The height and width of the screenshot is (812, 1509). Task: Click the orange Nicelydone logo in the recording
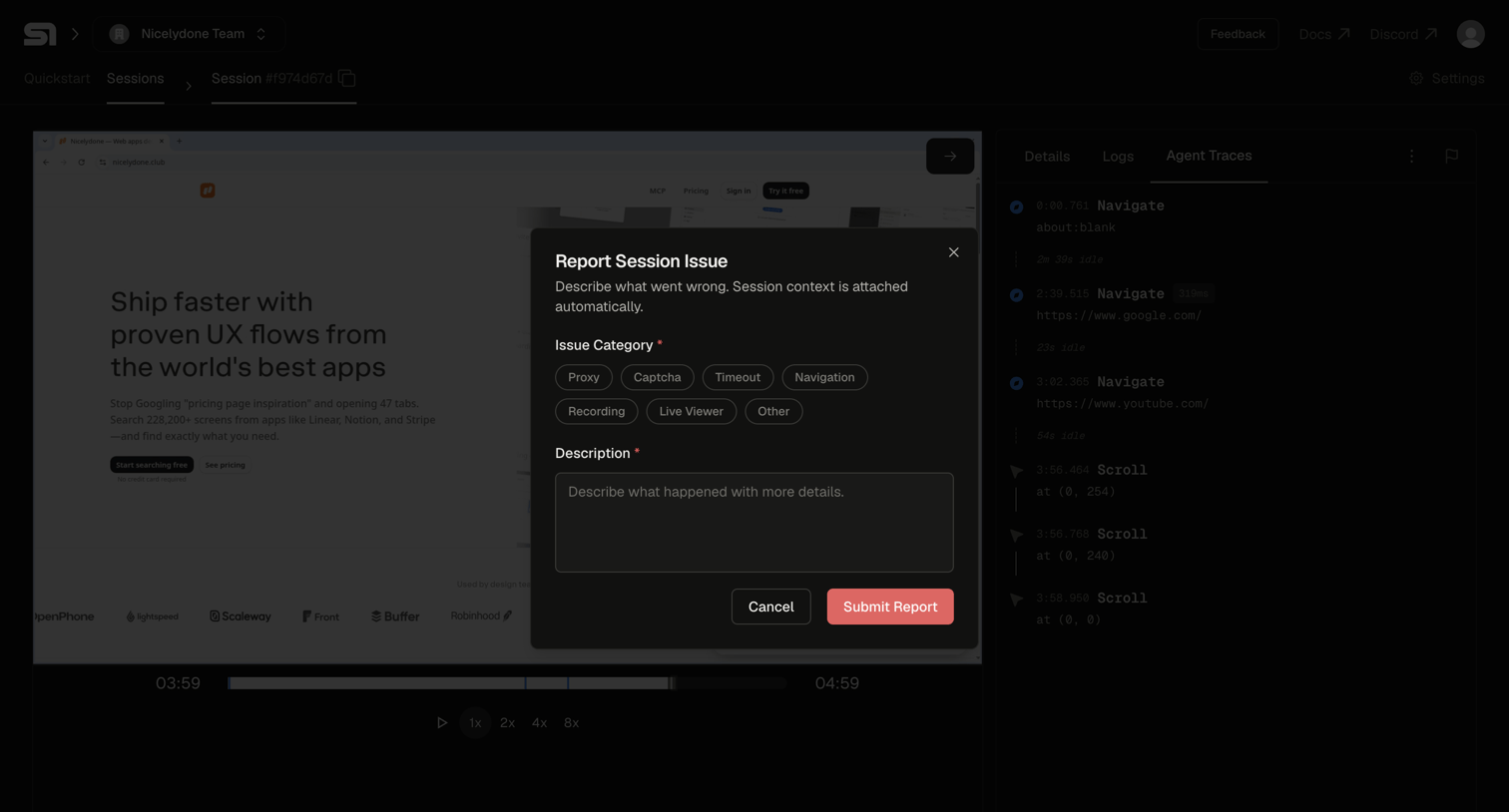[x=208, y=191]
